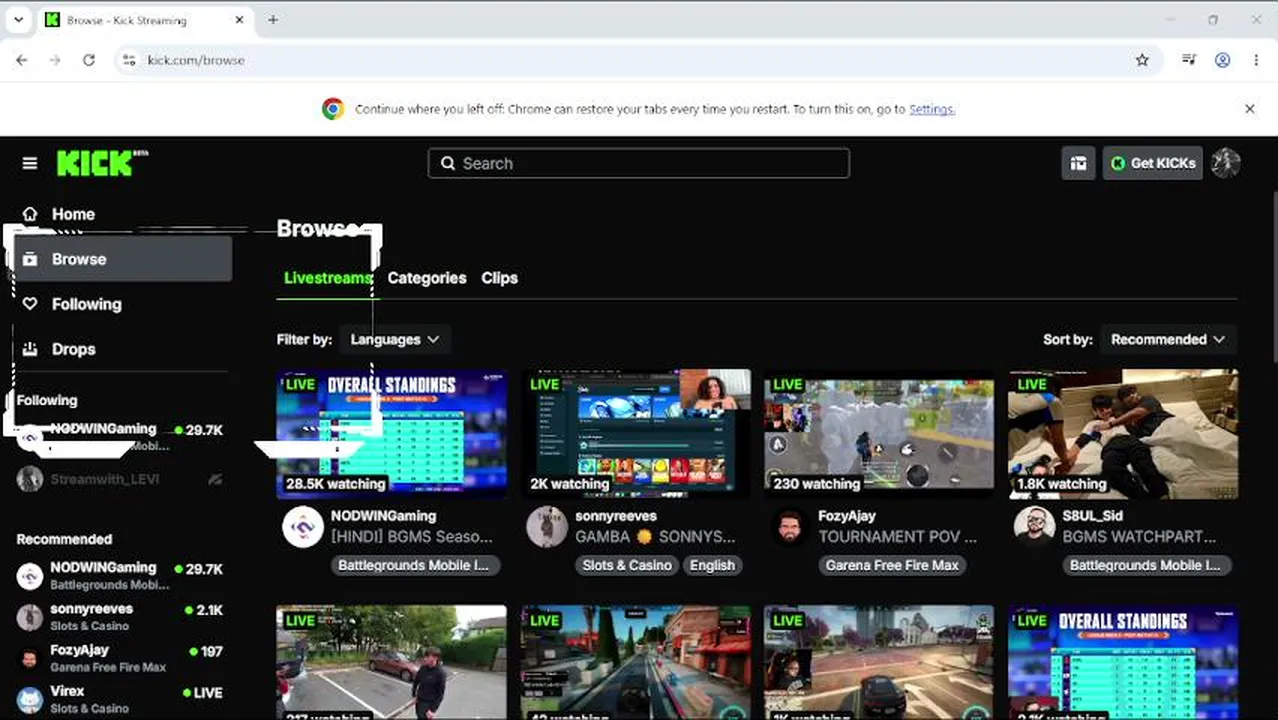Click the Slots & Casino tag
This screenshot has height=720, width=1278.
pyautogui.click(x=627, y=565)
